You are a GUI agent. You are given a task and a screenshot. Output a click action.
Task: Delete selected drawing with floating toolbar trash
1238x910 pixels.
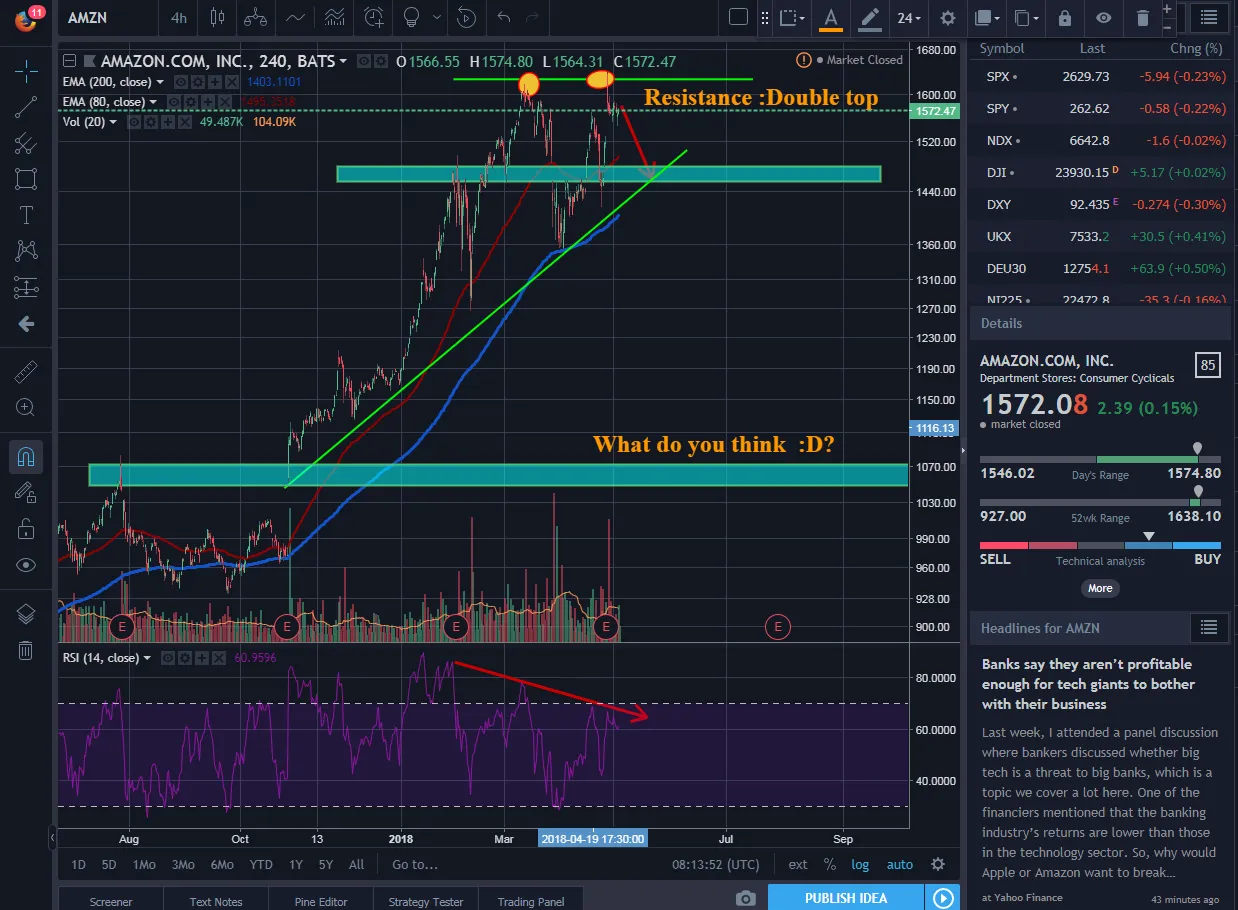(1143, 17)
